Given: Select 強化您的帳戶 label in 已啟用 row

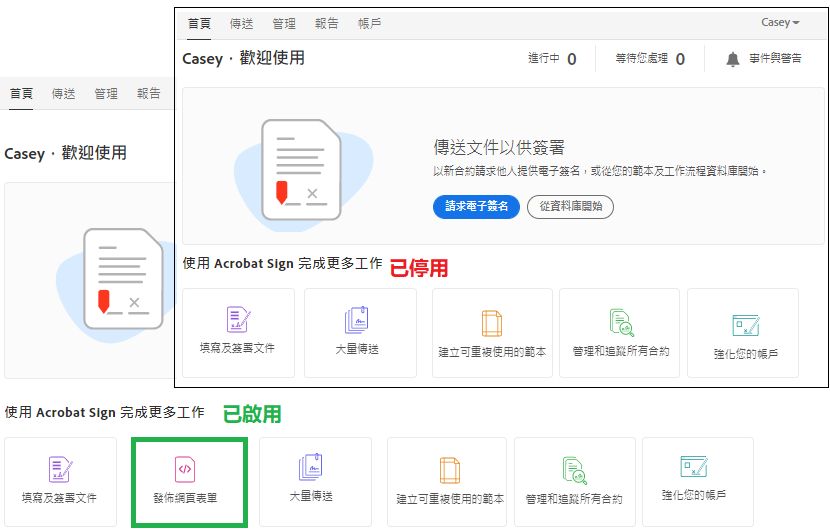Looking at the screenshot, I should 694,495.
